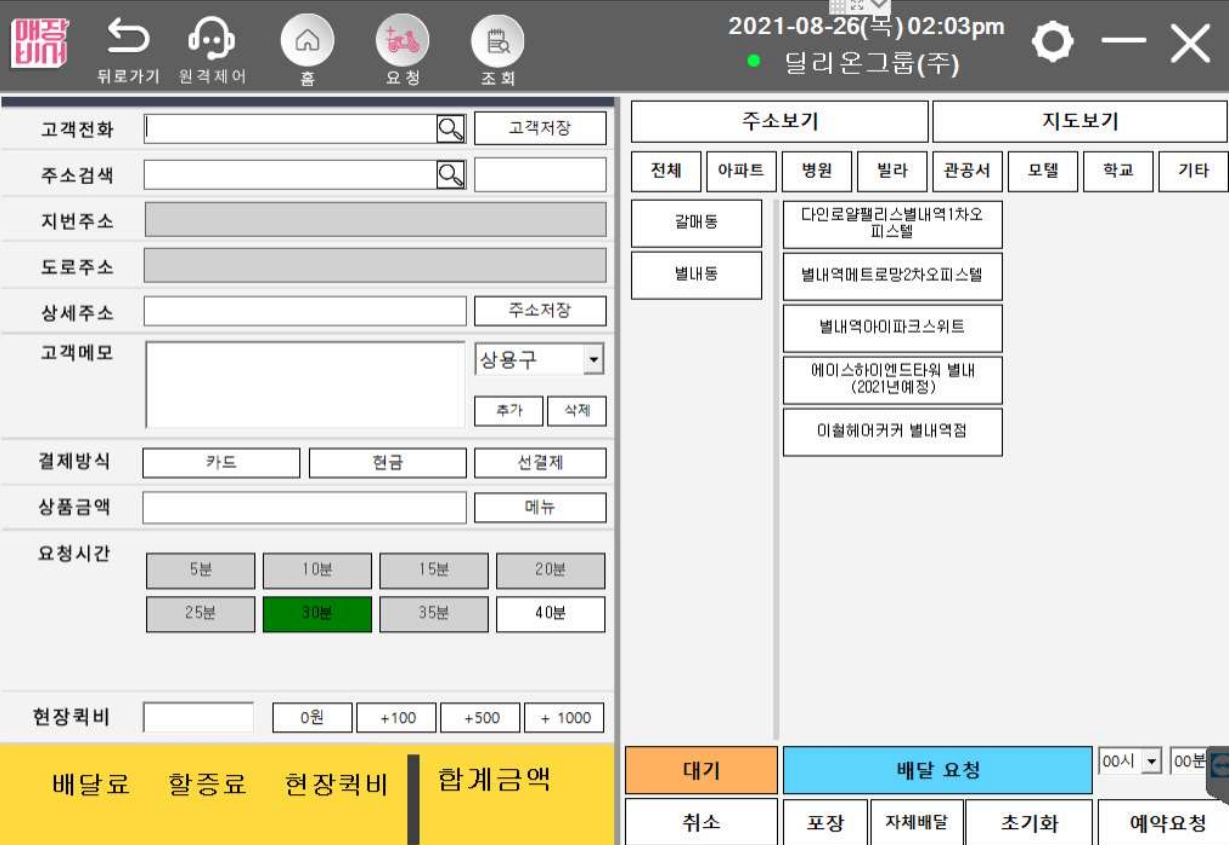The height and width of the screenshot is (845, 1232).
Task: Filter address list by 아파트 category
Action: point(741,171)
